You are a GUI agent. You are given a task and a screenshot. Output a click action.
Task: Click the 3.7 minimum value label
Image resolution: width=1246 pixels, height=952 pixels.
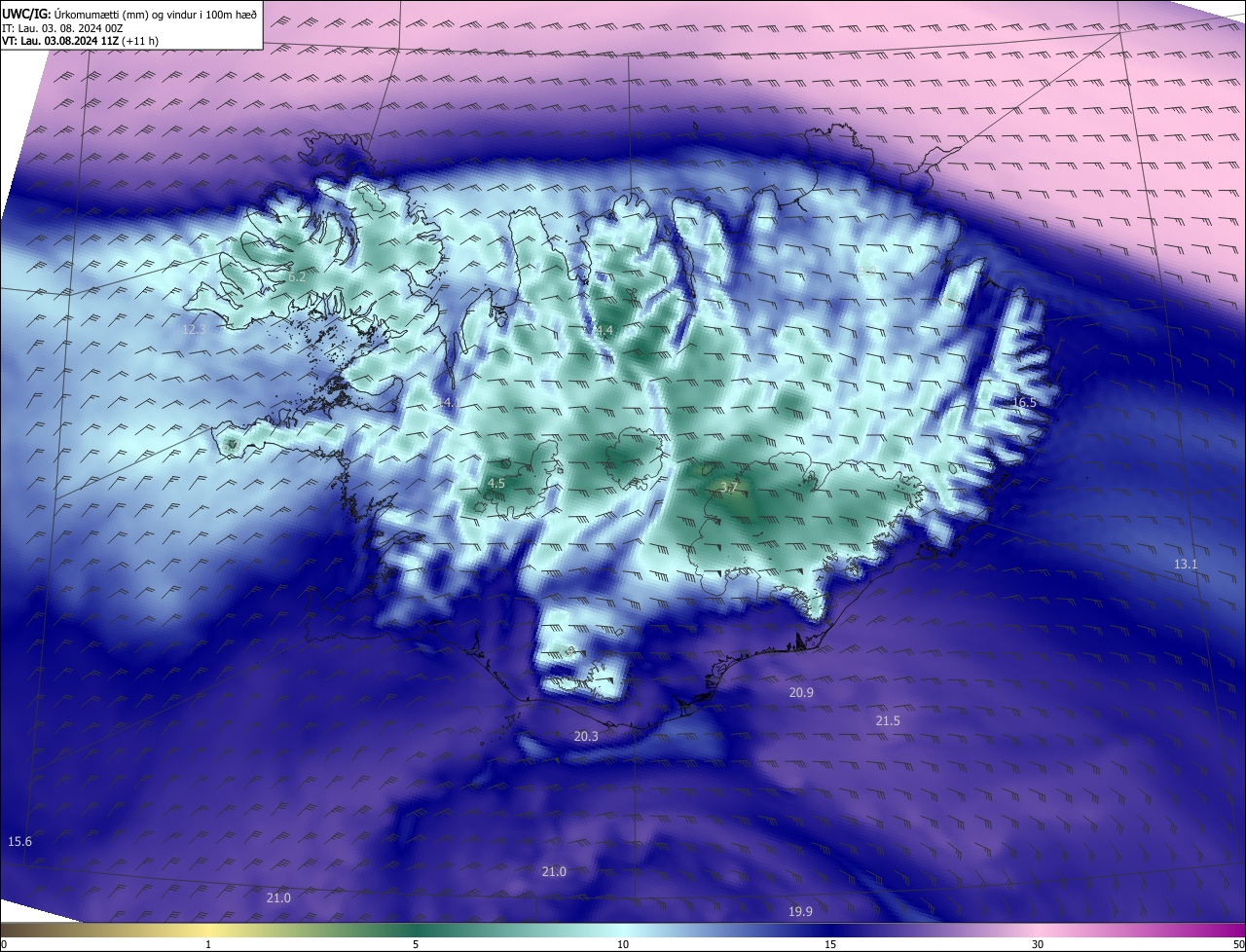point(729,487)
